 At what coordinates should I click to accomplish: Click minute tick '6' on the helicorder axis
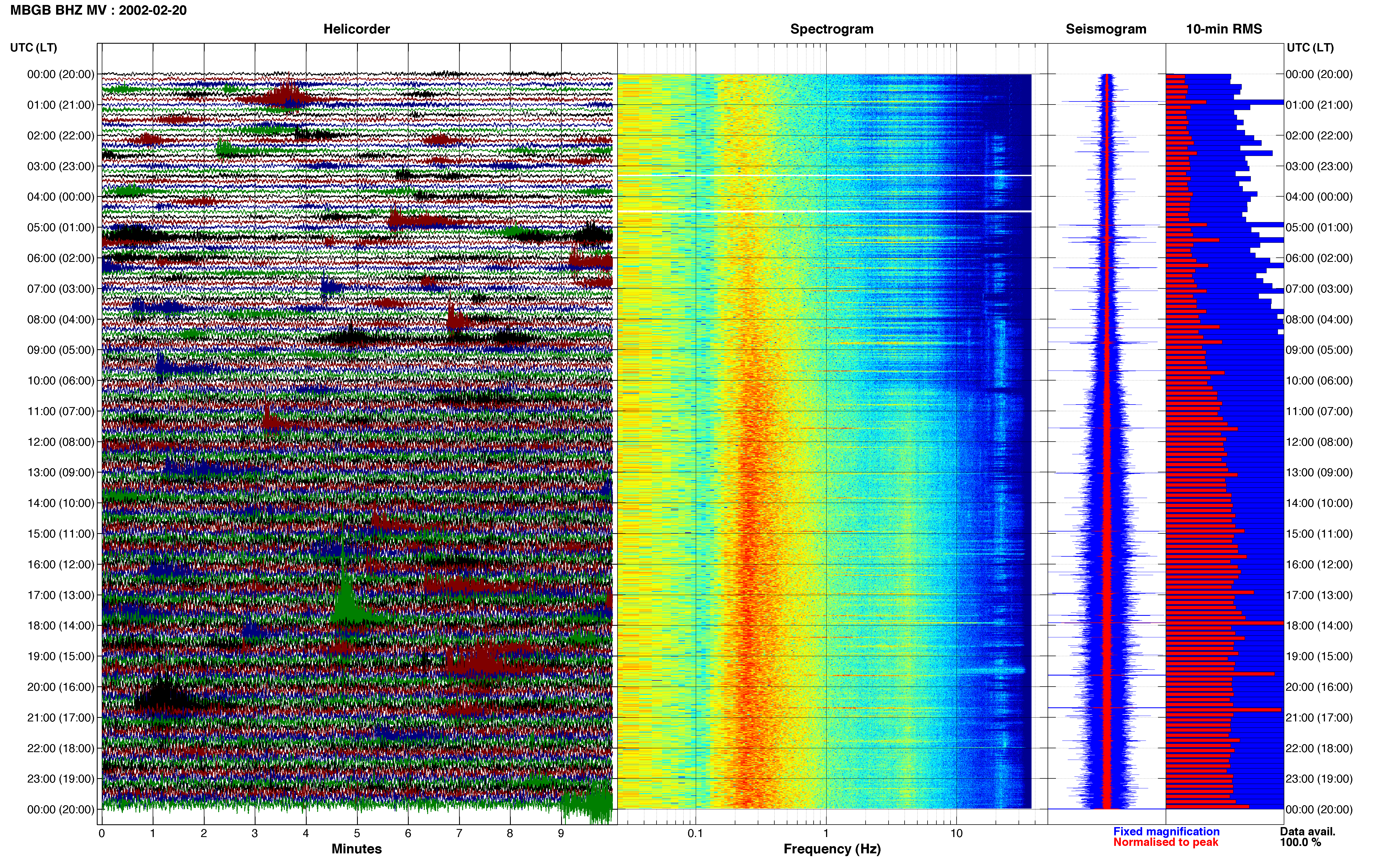point(408,833)
